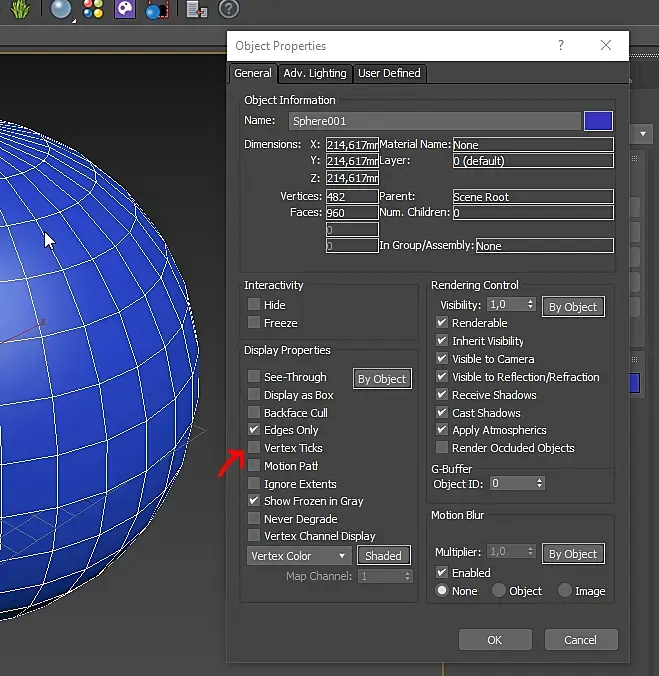Click the colored balls material icon
The width and height of the screenshot is (659, 676).
point(93,10)
